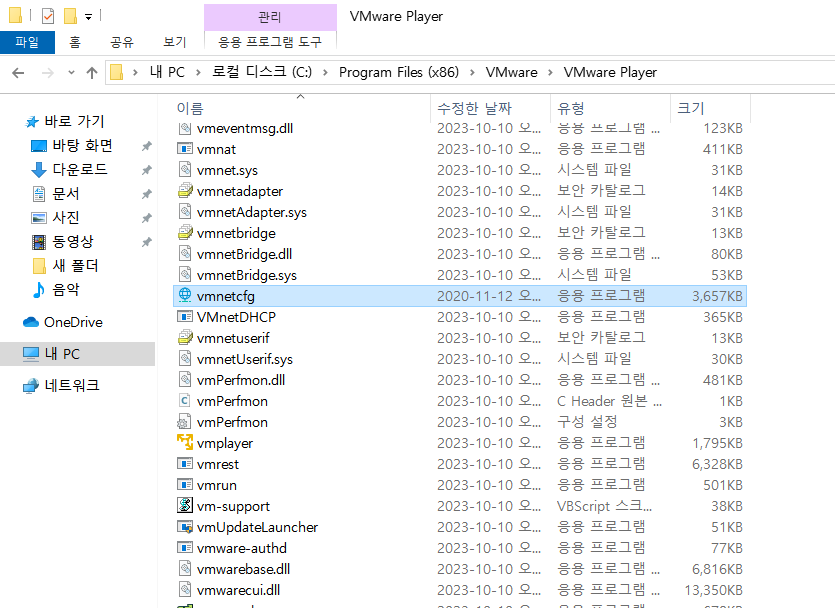Select 바로 가기 quick access header
The image size is (835, 608).
(64, 121)
